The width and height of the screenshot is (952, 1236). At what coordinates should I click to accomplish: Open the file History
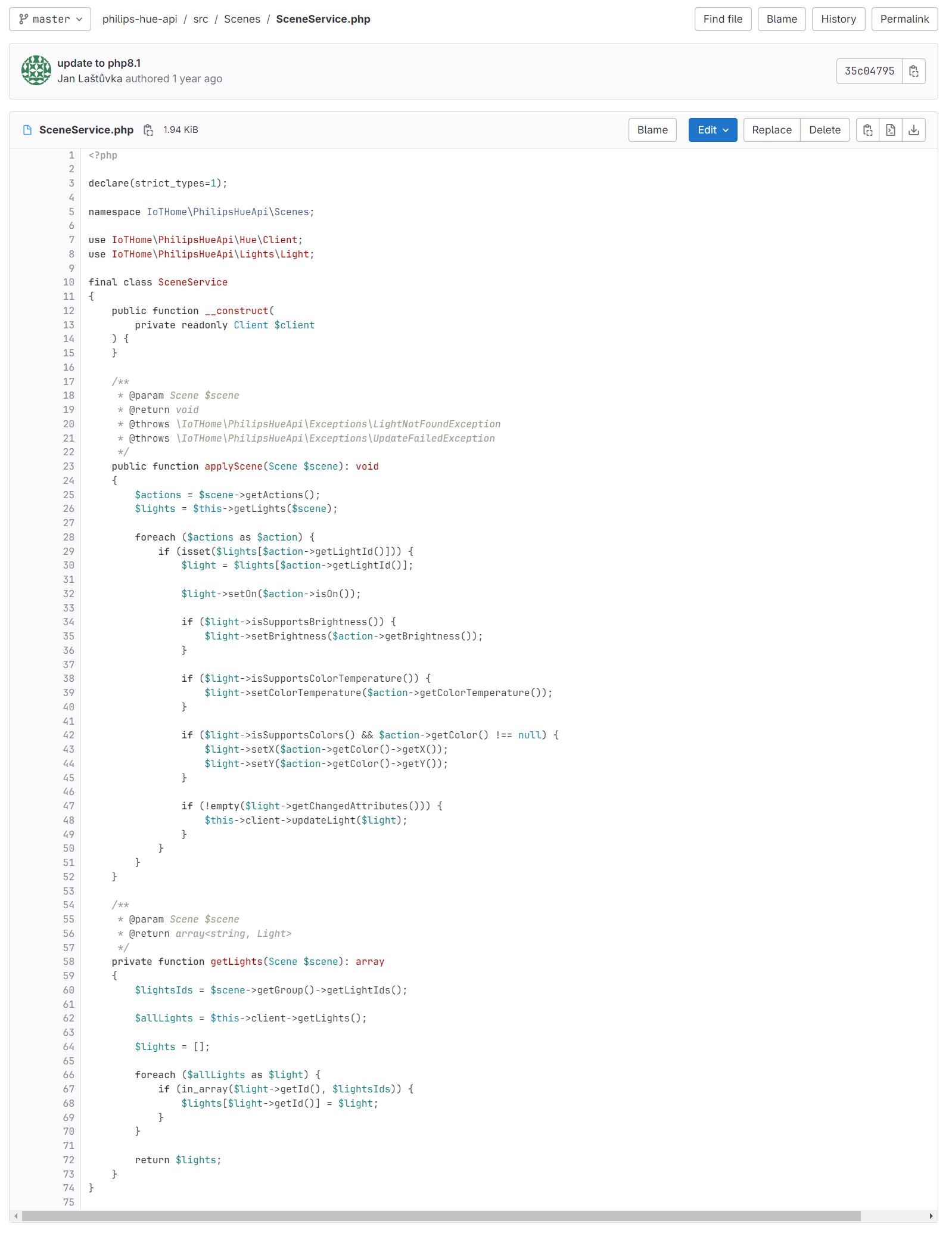[838, 19]
